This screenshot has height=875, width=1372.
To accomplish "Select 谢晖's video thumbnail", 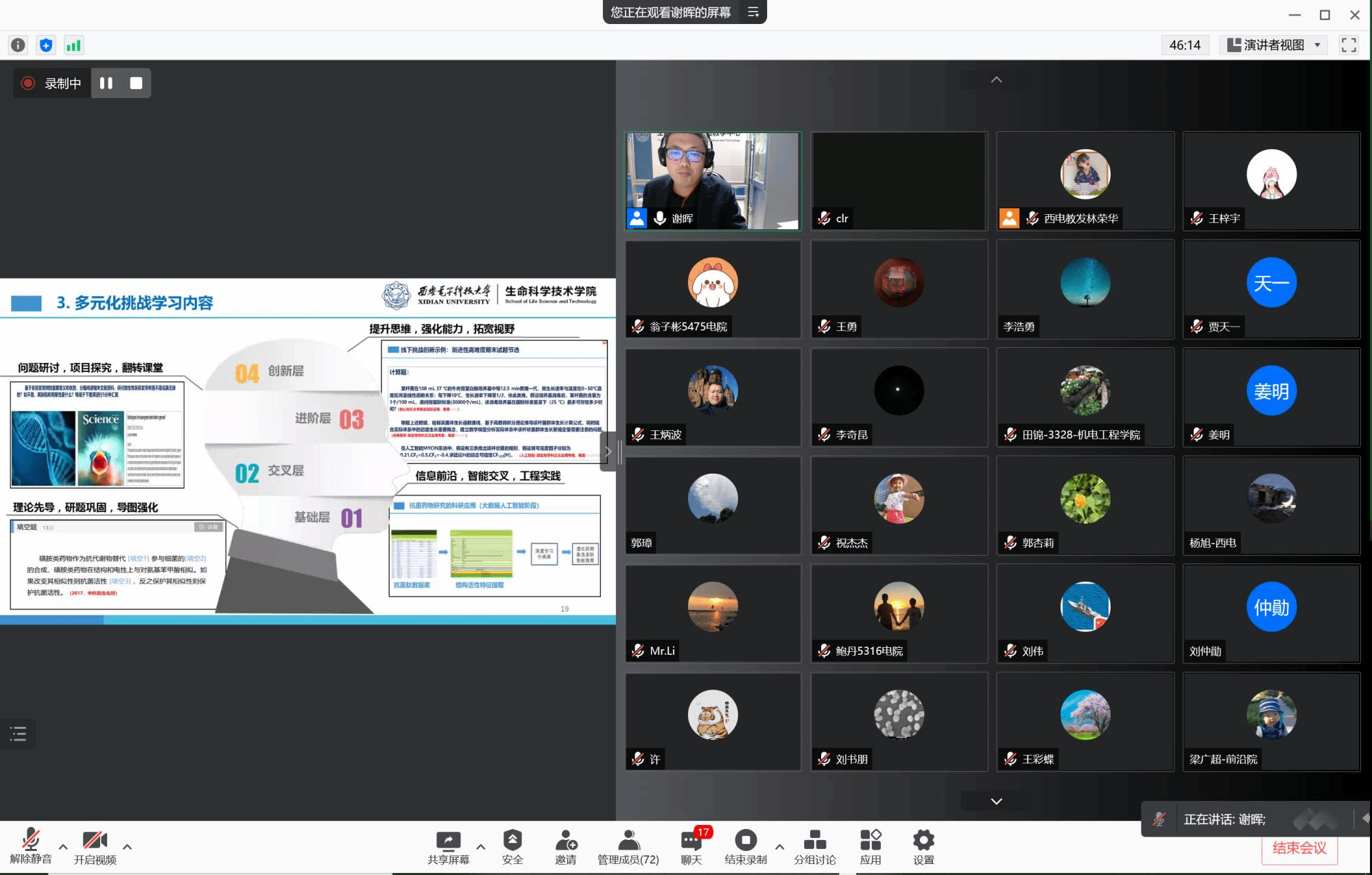I will pos(713,180).
